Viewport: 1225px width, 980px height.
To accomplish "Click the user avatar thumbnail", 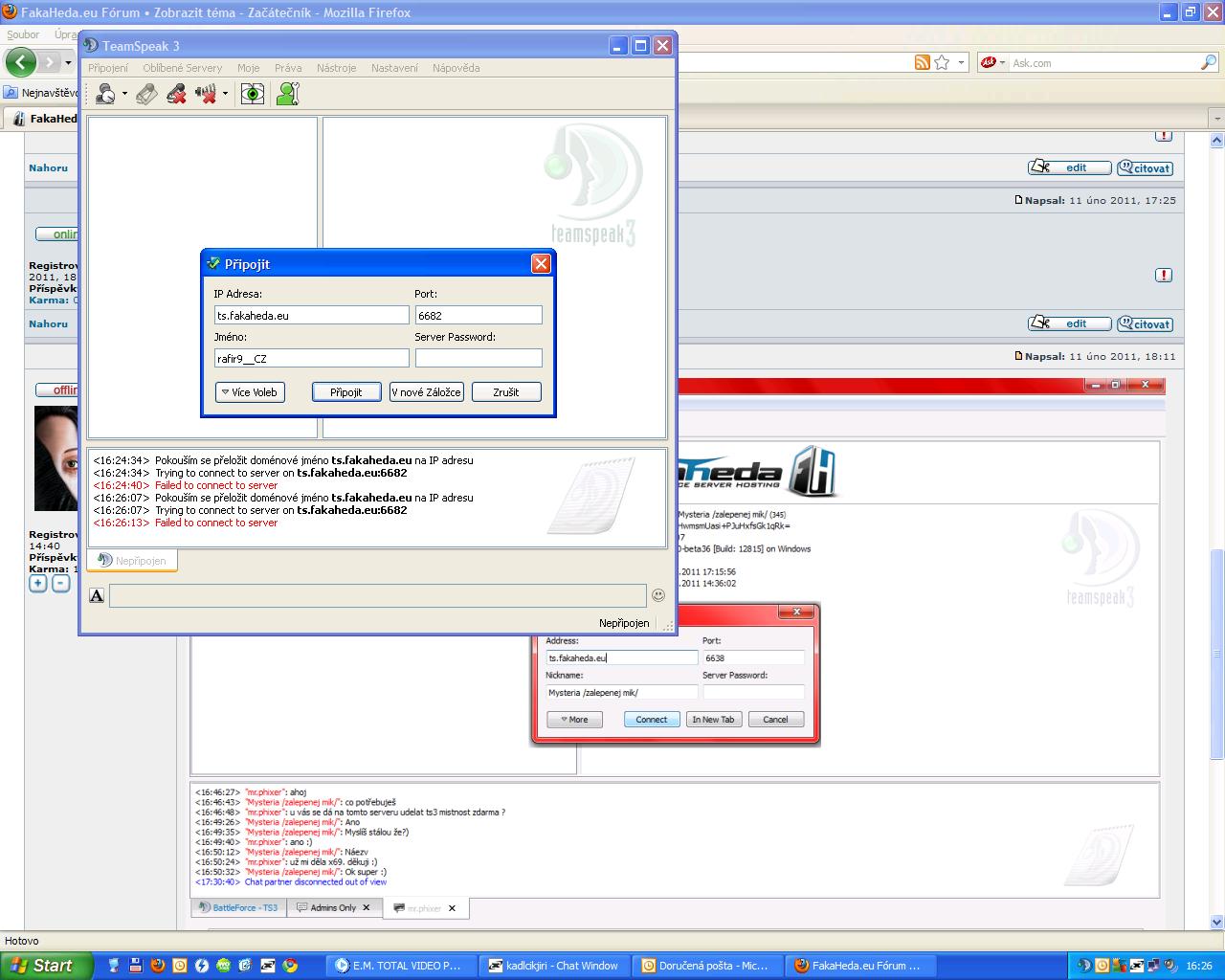I will 56,457.
